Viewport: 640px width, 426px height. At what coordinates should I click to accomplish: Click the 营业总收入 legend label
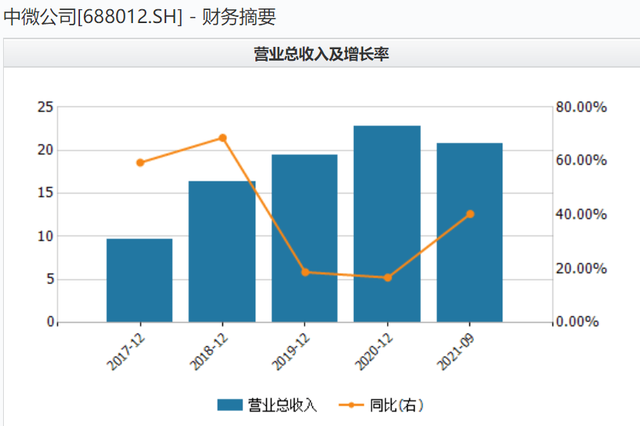282,405
